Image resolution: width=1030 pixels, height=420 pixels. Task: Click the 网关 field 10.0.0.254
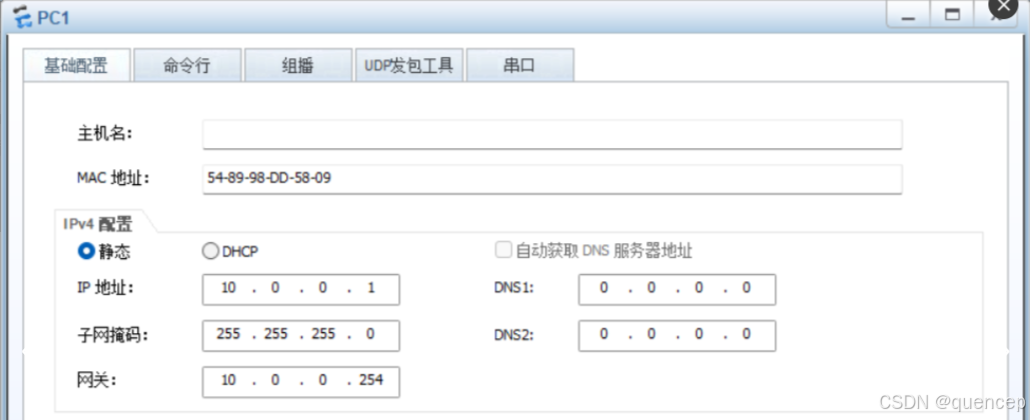click(x=301, y=381)
